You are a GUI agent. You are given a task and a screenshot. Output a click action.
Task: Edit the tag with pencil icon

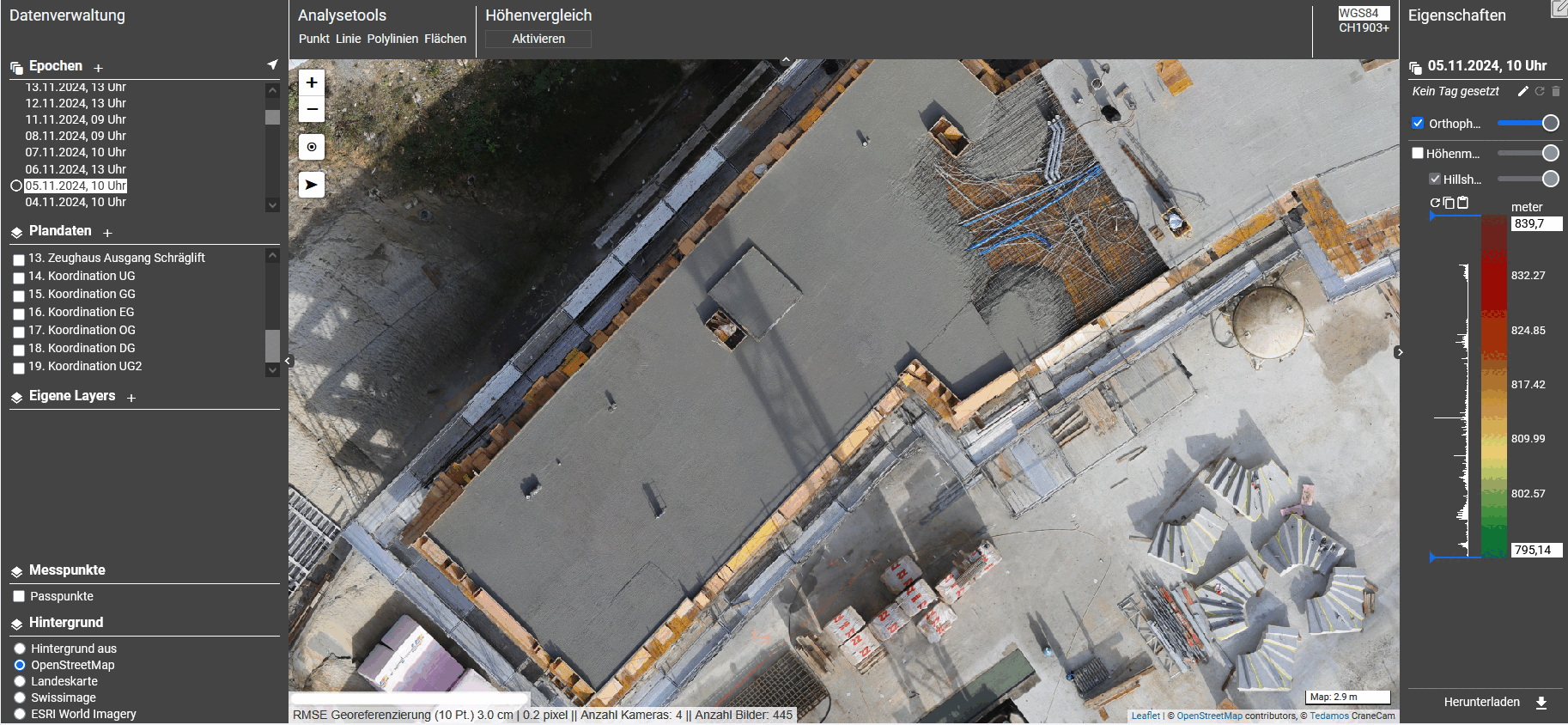click(x=1522, y=91)
